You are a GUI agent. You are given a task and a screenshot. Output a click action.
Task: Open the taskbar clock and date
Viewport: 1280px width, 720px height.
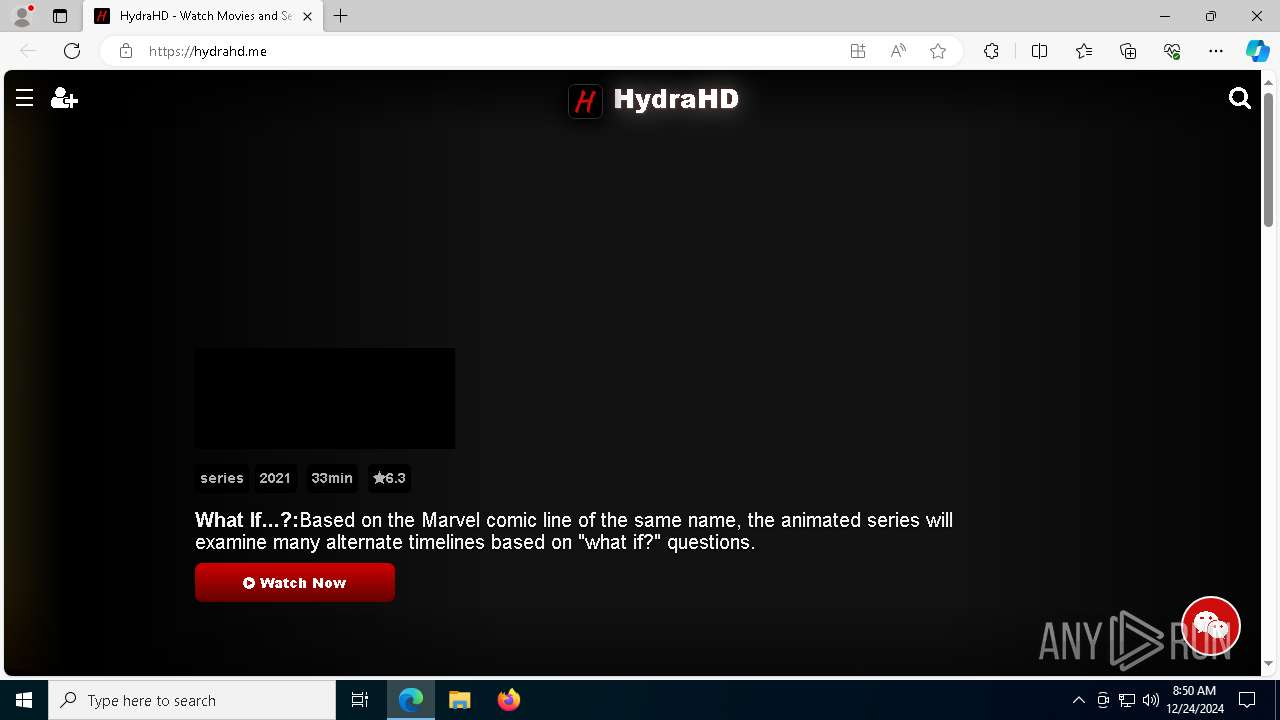(1195, 700)
